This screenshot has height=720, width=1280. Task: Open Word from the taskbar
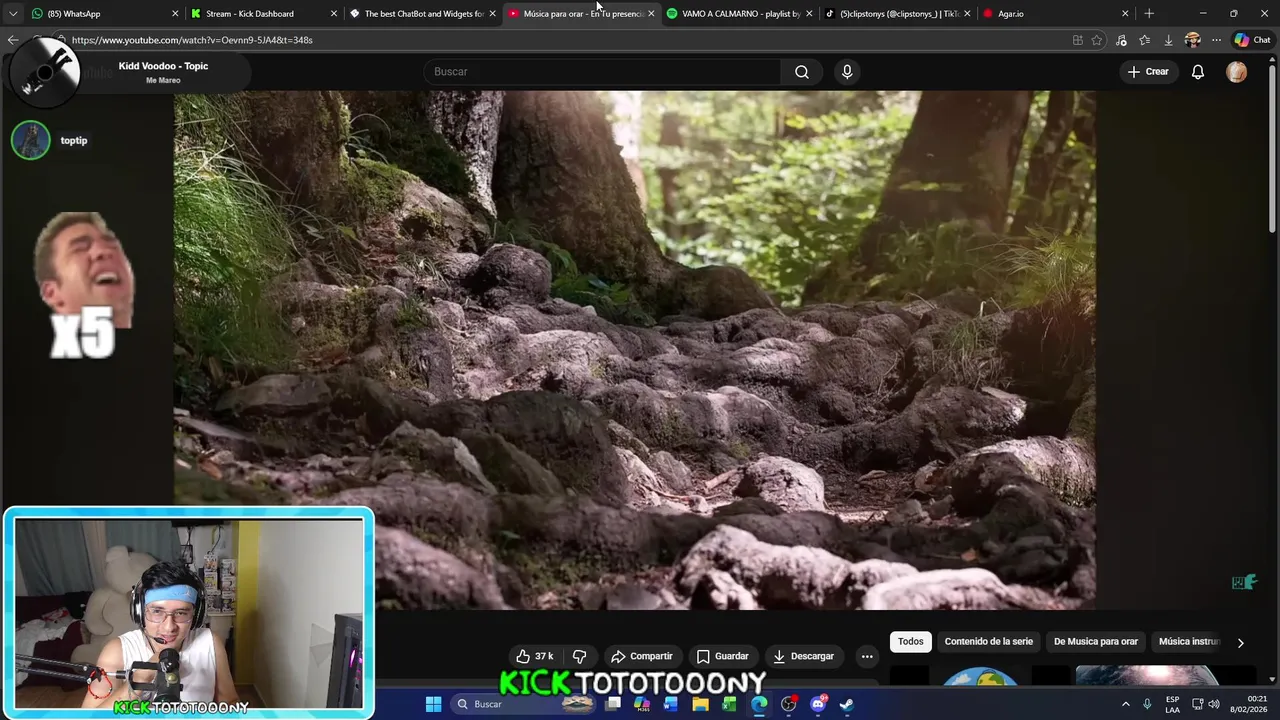coord(671,704)
